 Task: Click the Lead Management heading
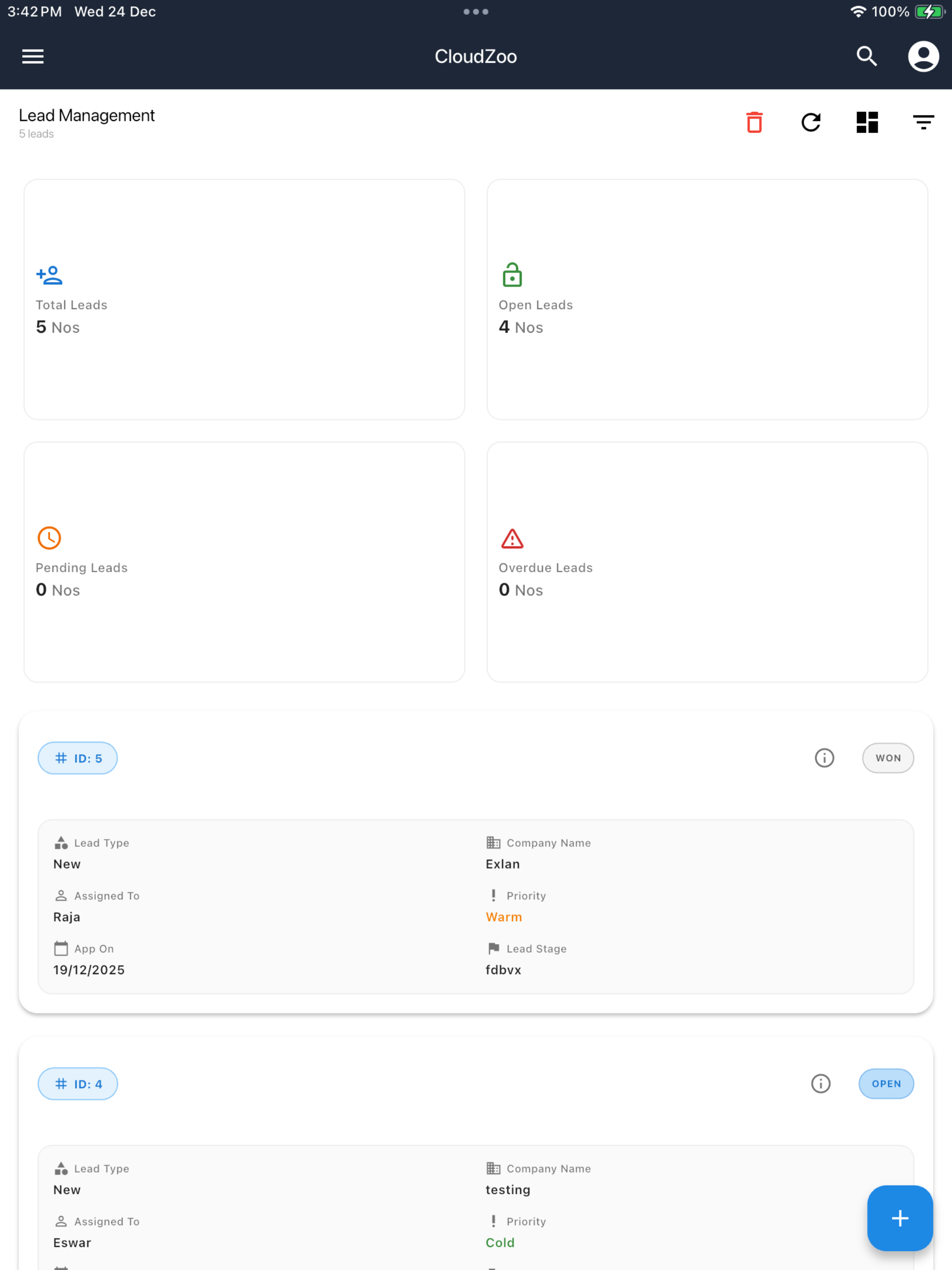(x=87, y=115)
